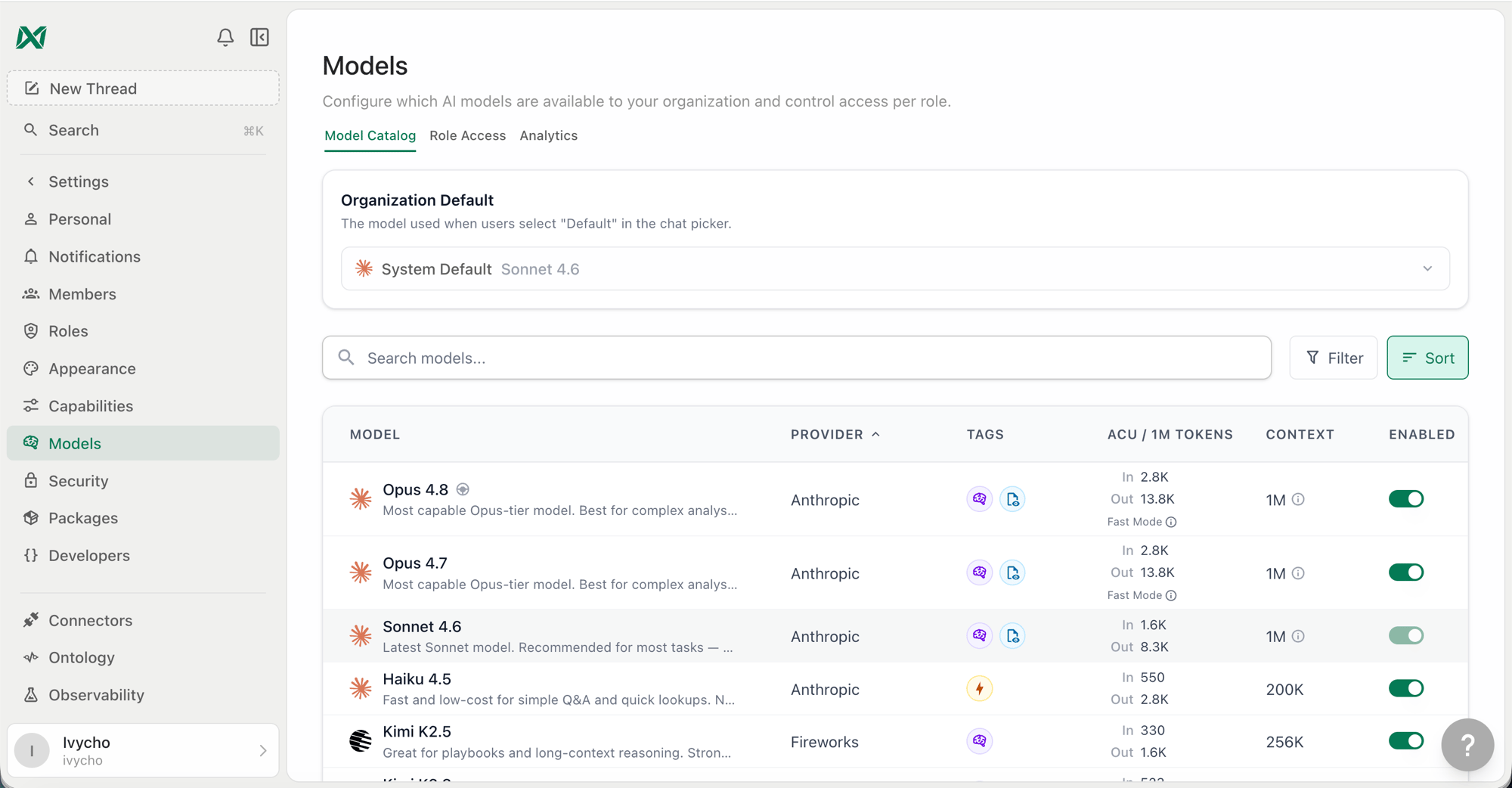Click the Sort button

click(1427, 358)
